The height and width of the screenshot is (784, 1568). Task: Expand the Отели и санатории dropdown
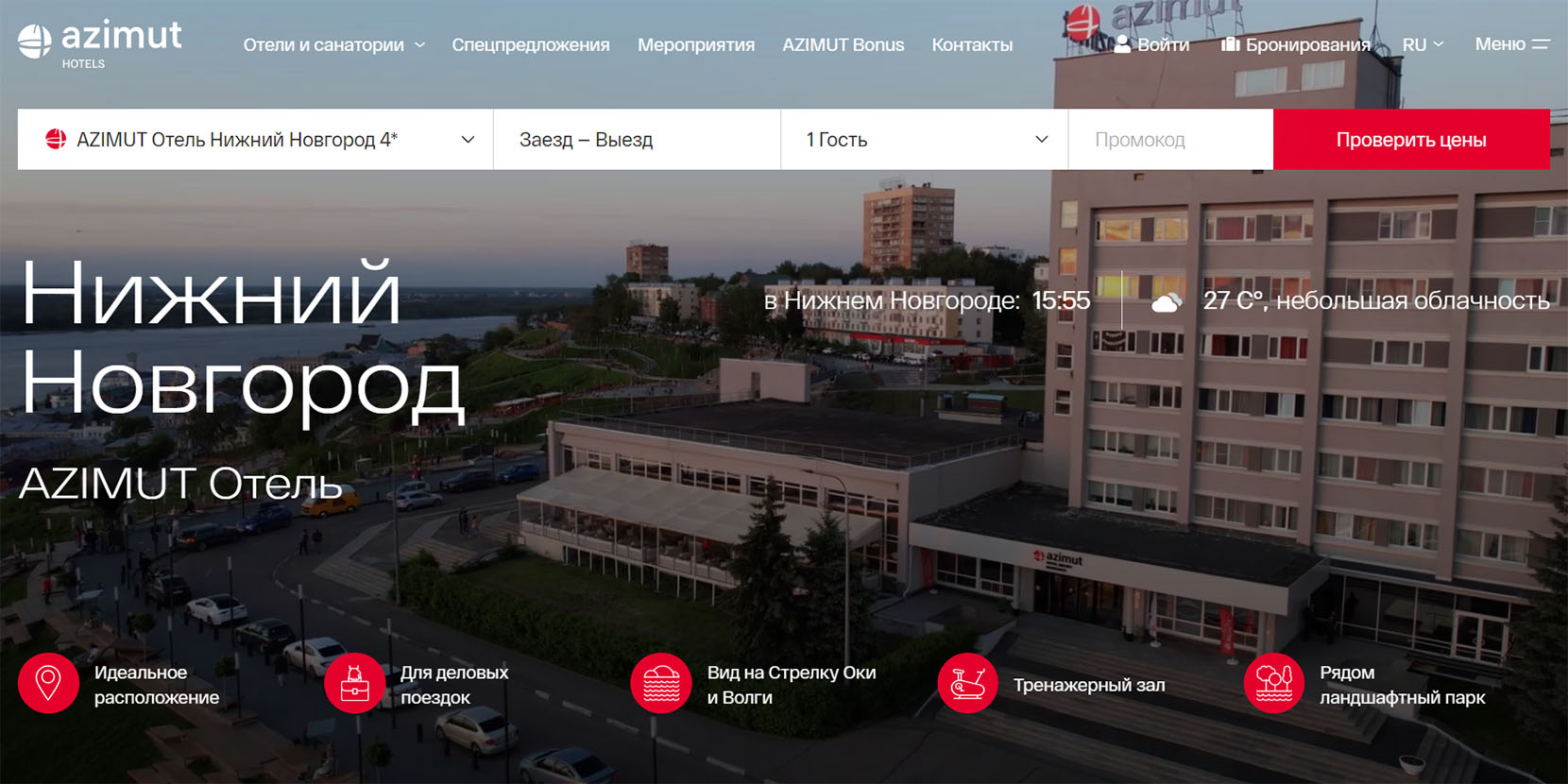(x=333, y=44)
